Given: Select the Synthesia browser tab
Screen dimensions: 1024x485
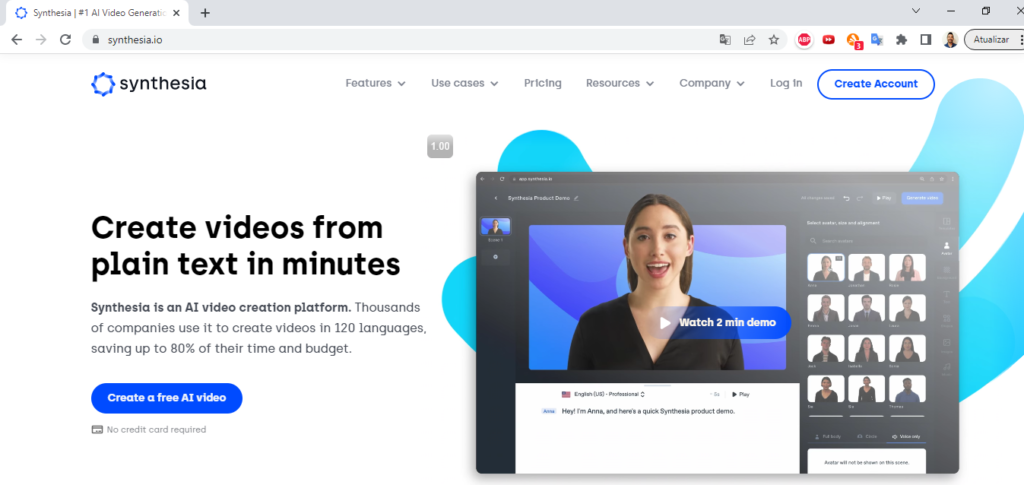Looking at the screenshot, I should (97, 13).
